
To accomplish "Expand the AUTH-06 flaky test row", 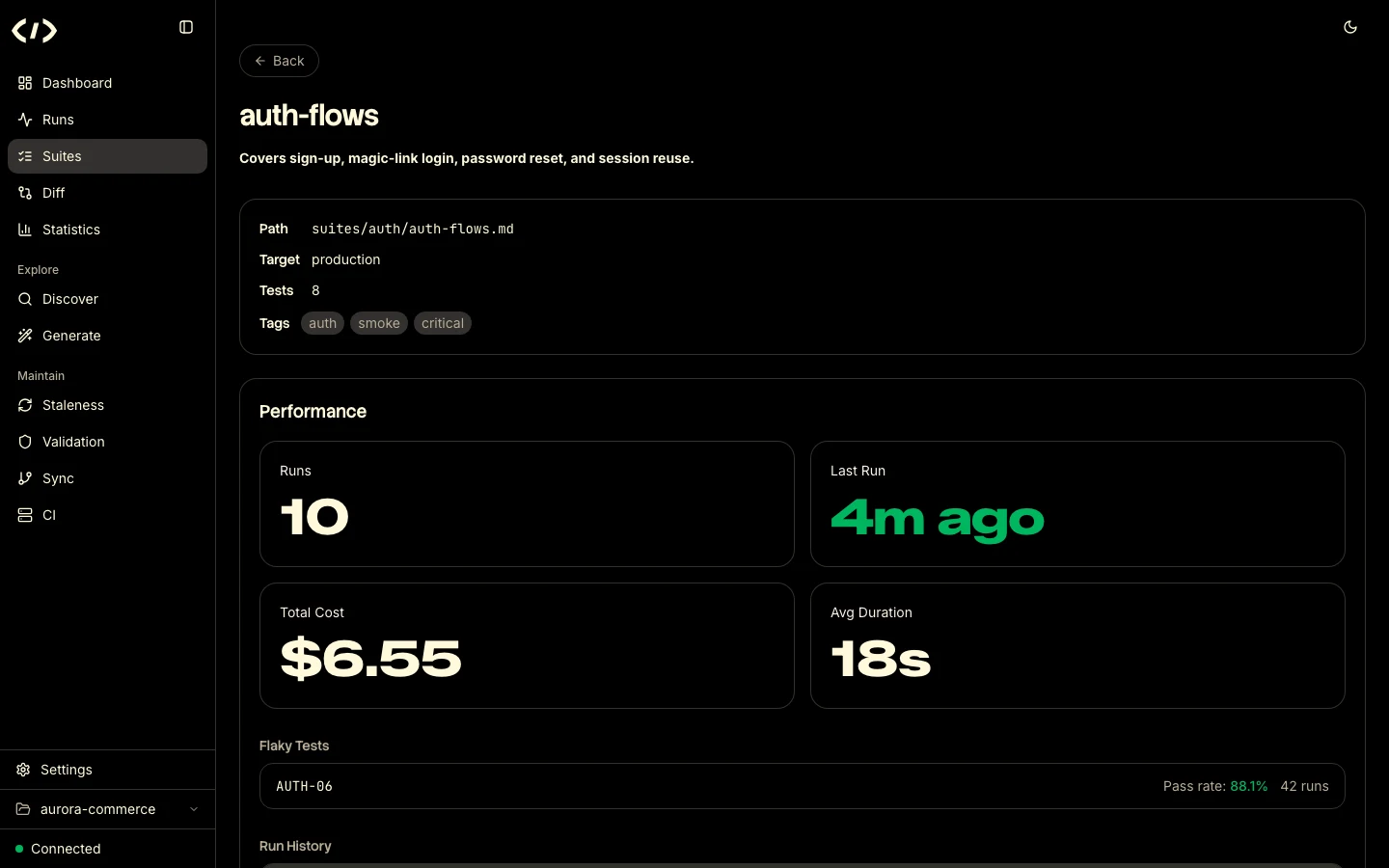I will click(802, 786).
